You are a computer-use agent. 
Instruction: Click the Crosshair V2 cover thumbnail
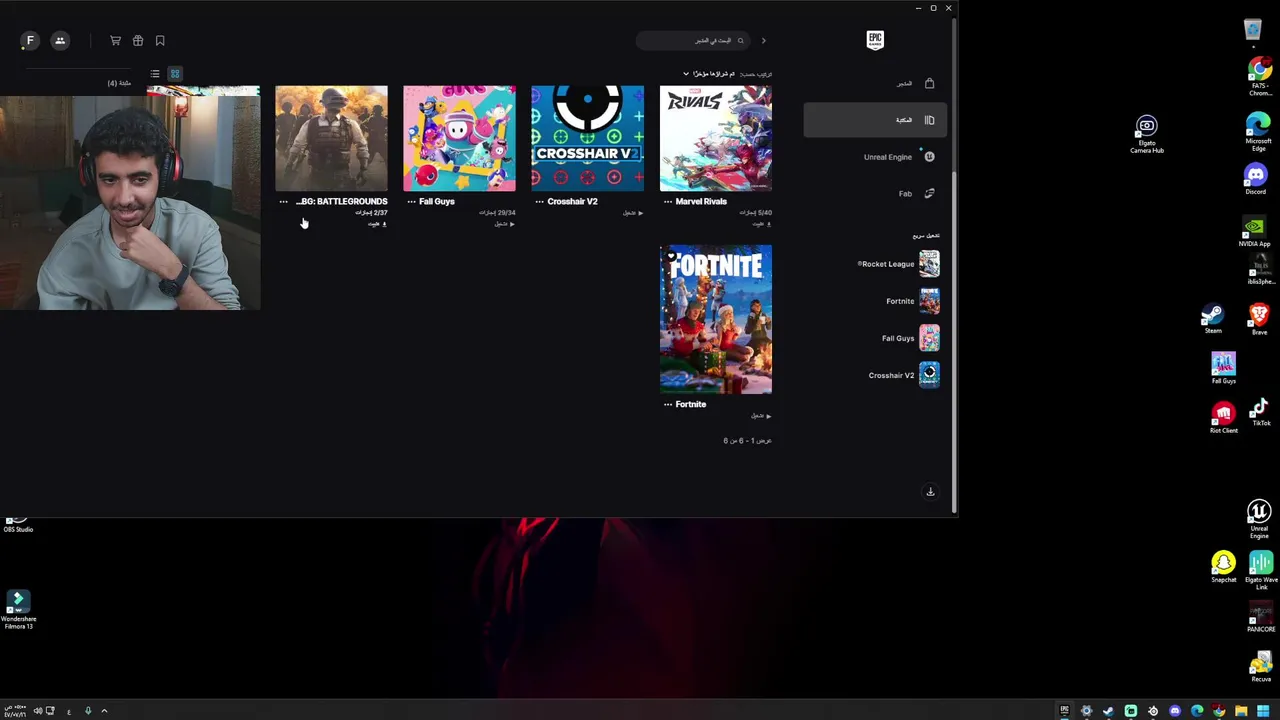click(x=588, y=138)
